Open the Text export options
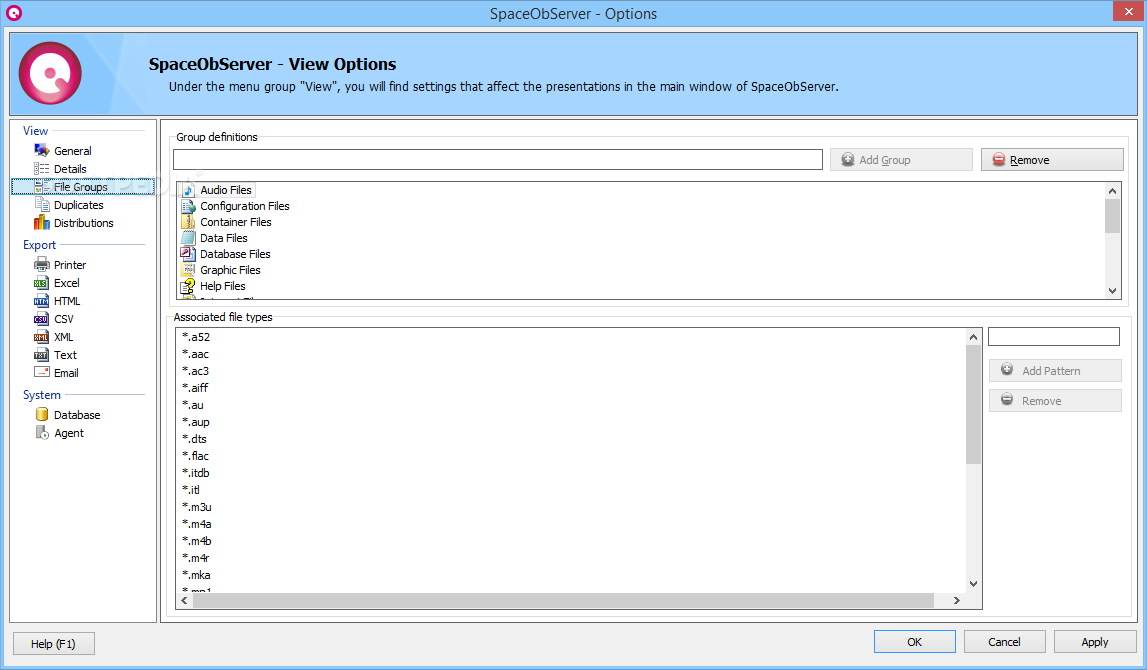Viewport: 1147px width, 670px height. pyautogui.click(x=65, y=355)
